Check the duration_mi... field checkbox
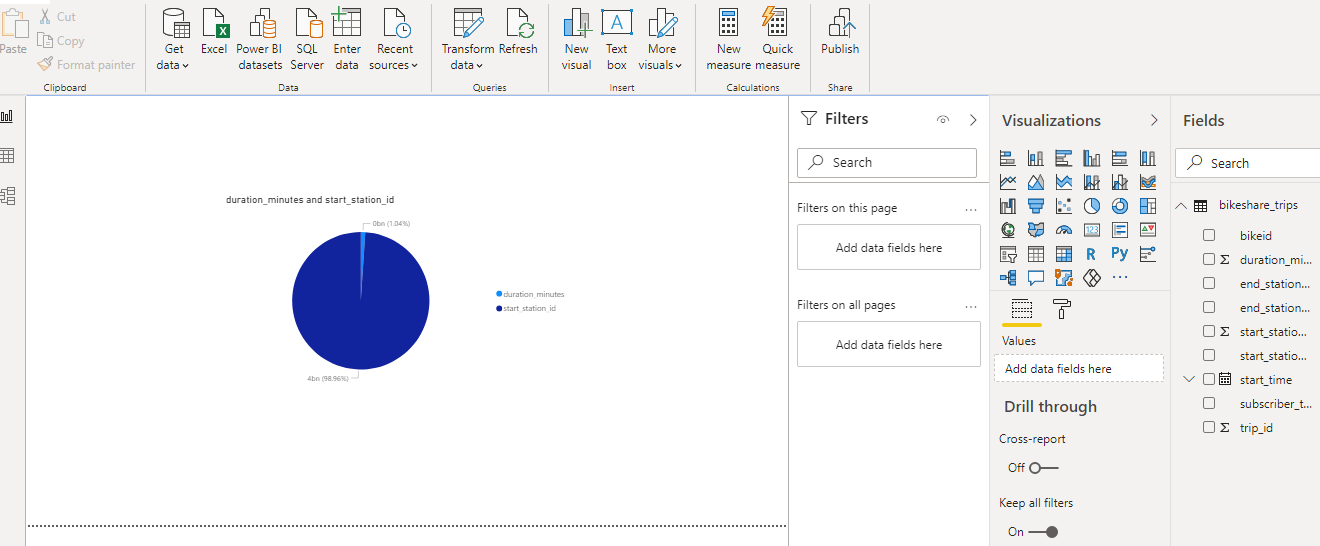This screenshot has height=546, width=1320. tap(1209, 260)
